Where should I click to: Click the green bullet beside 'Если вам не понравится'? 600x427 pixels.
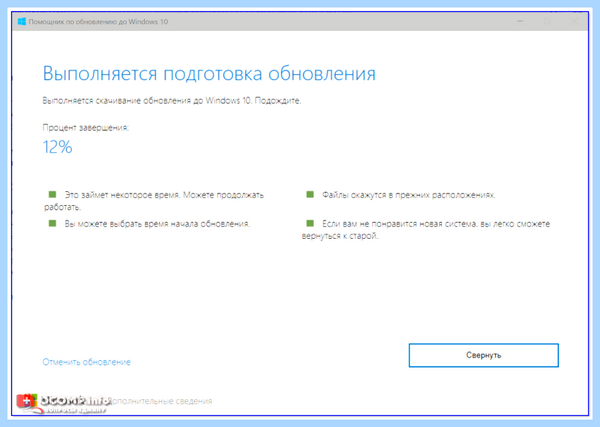click(x=310, y=223)
